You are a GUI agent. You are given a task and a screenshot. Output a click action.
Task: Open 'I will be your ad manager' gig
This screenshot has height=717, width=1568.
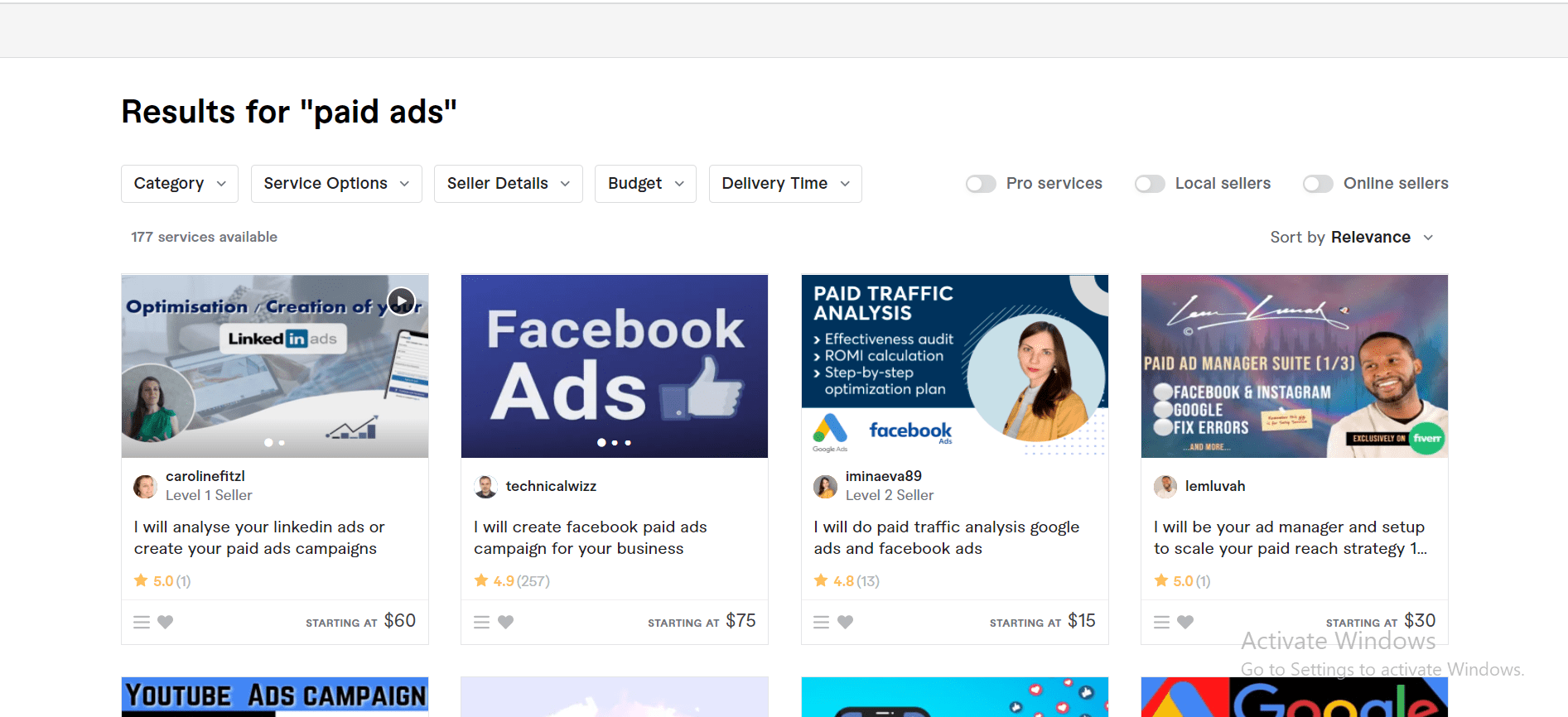coord(1290,537)
